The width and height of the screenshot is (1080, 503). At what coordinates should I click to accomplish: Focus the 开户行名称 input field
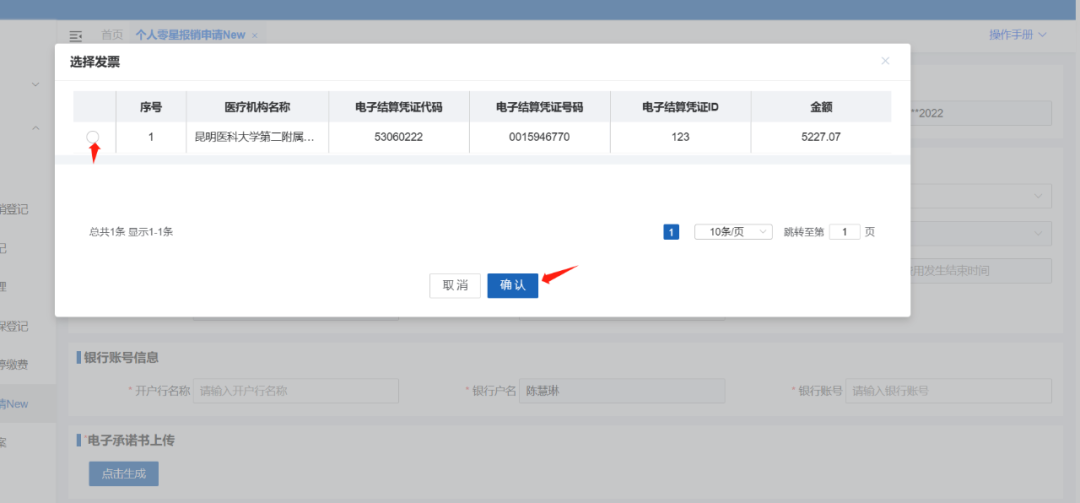(x=296, y=391)
